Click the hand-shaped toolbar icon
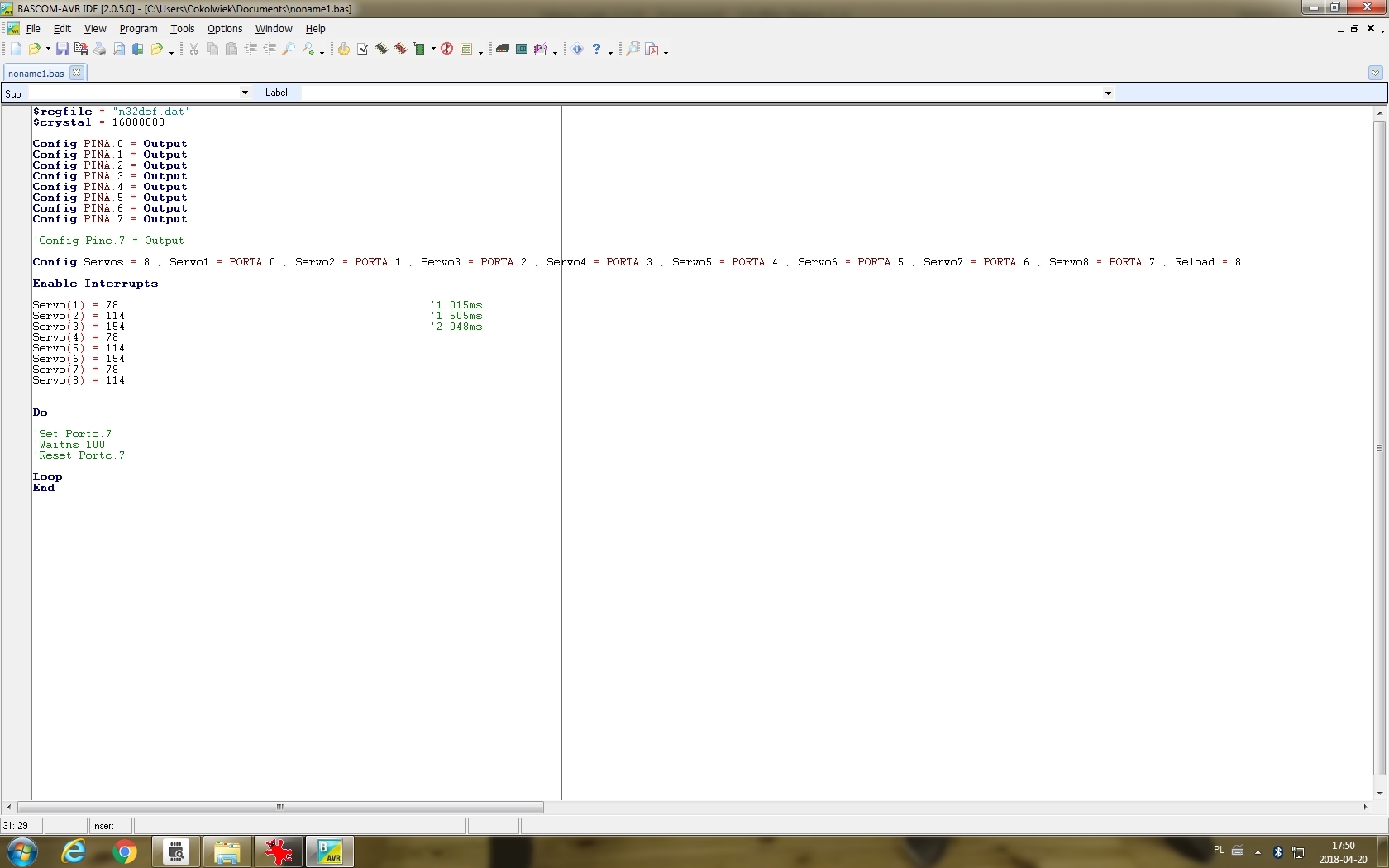The height and width of the screenshot is (868, 1389). pos(344,50)
